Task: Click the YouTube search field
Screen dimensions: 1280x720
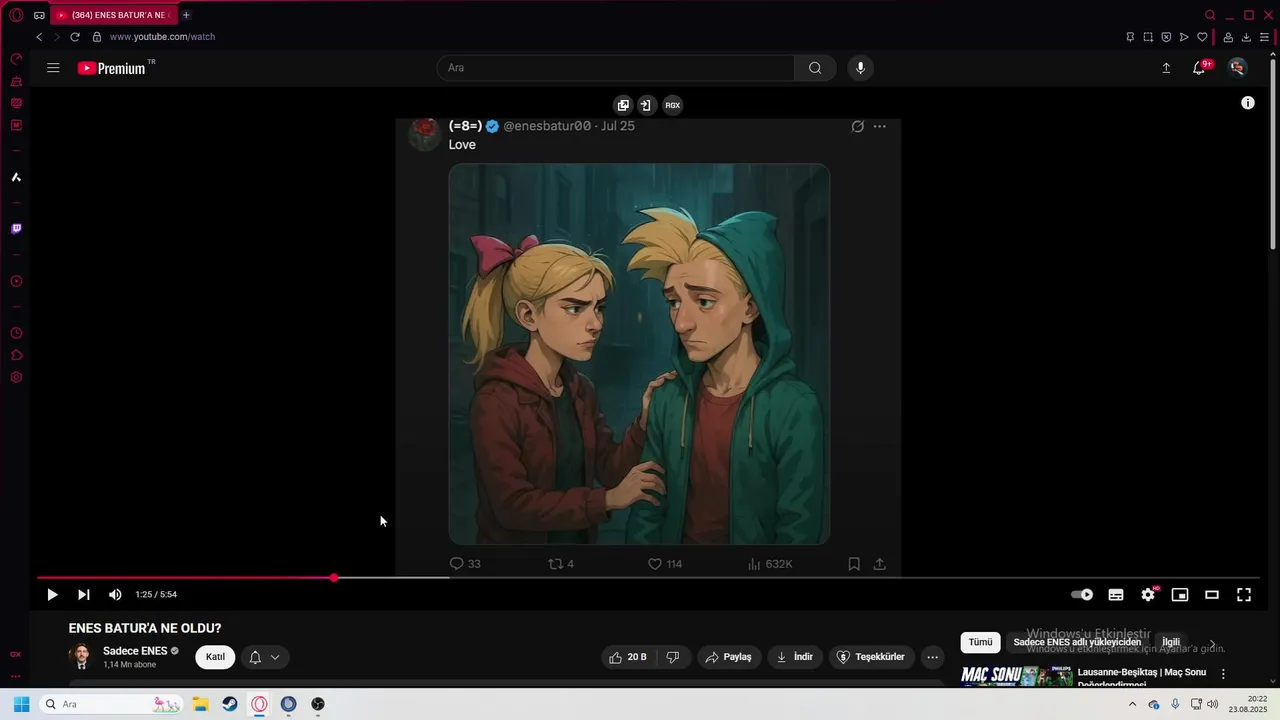Action: tap(615, 68)
